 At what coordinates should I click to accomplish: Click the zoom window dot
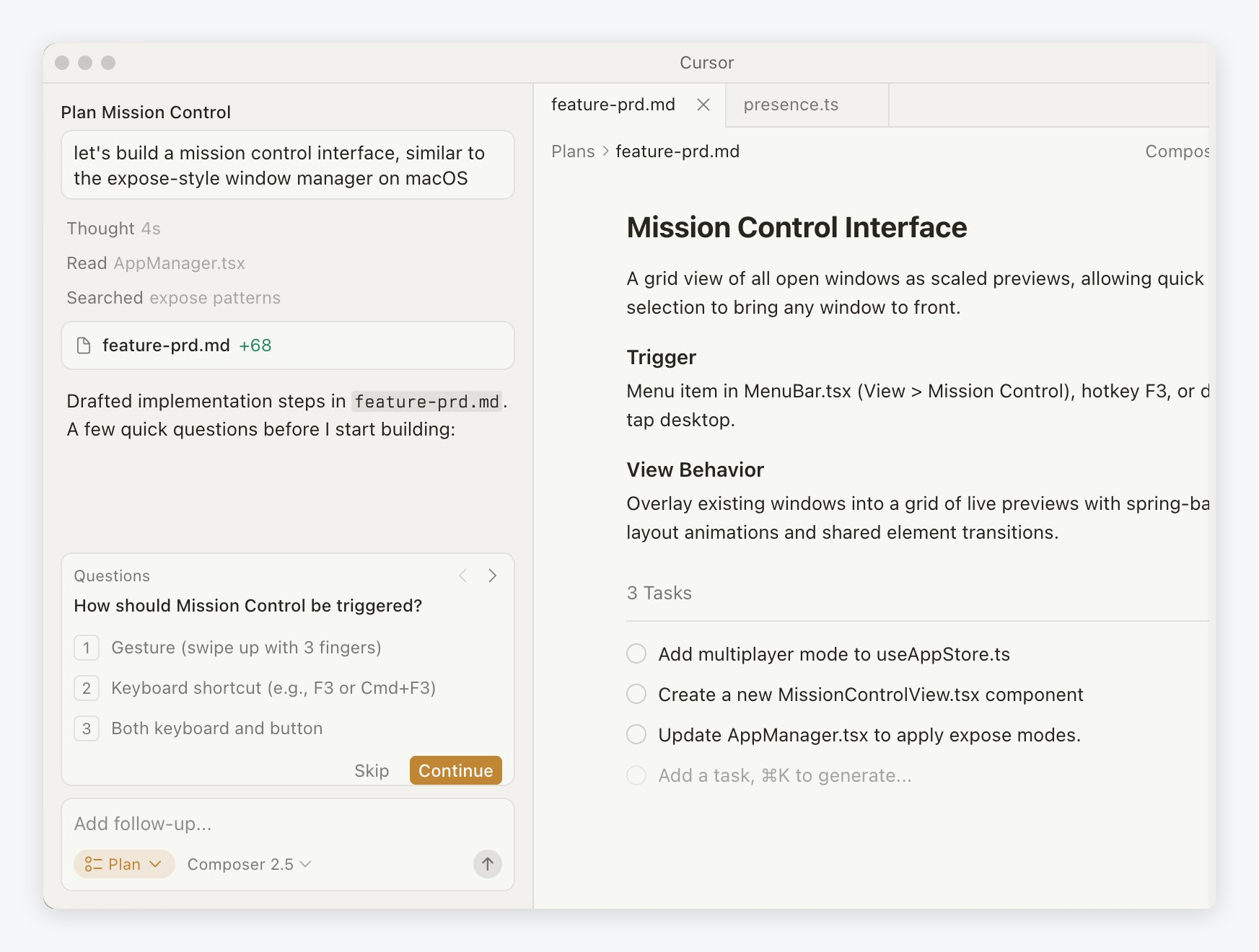[108, 63]
